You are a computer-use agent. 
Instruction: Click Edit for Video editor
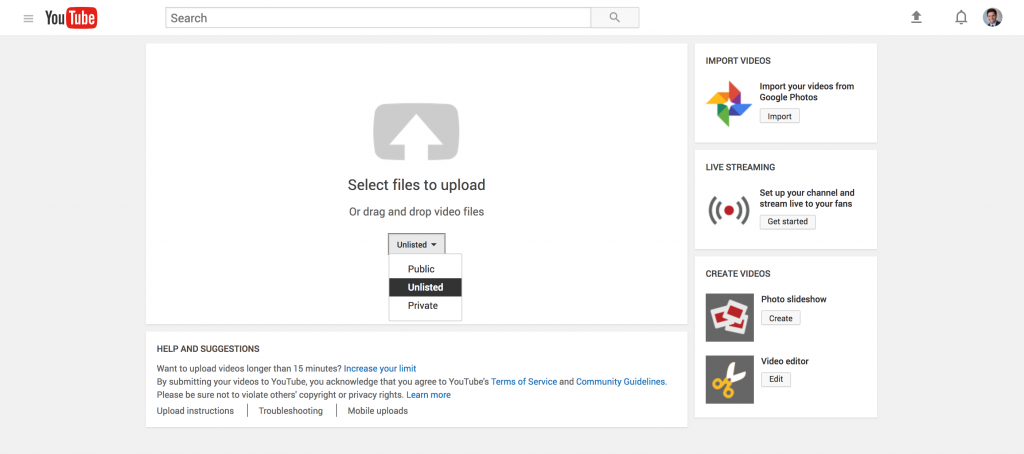coord(776,380)
